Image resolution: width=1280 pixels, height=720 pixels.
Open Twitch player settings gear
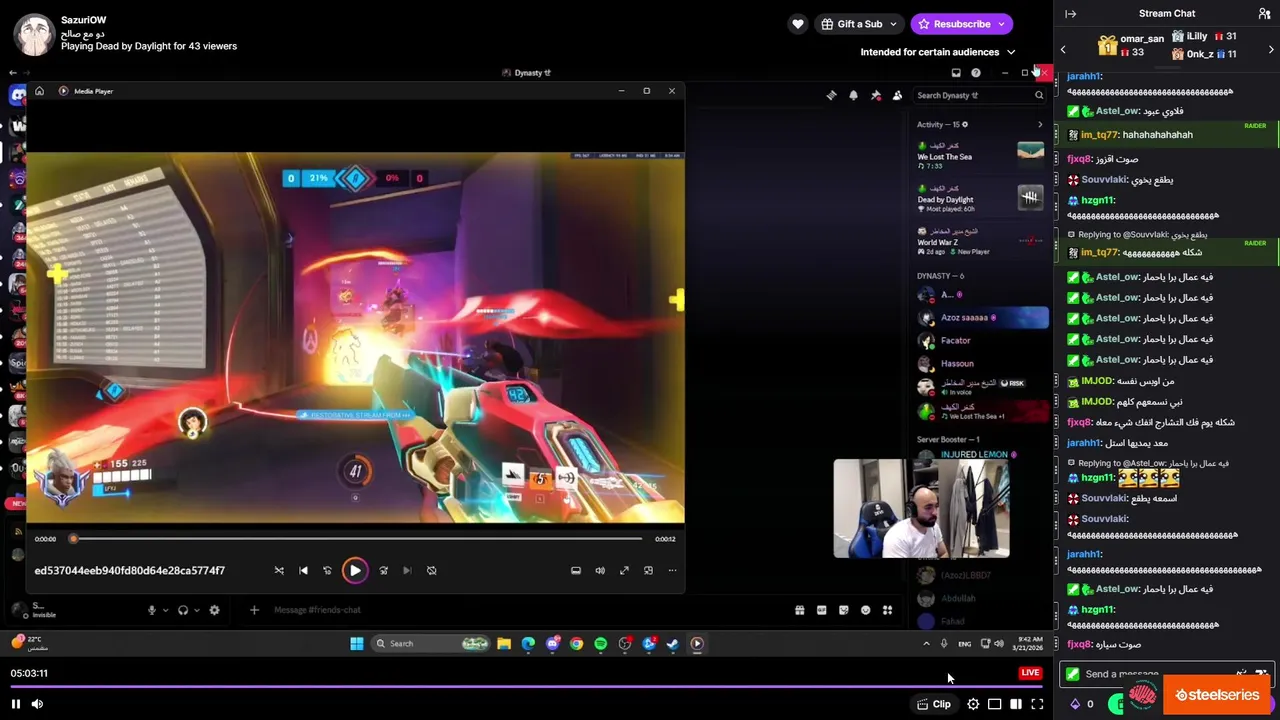tap(973, 704)
